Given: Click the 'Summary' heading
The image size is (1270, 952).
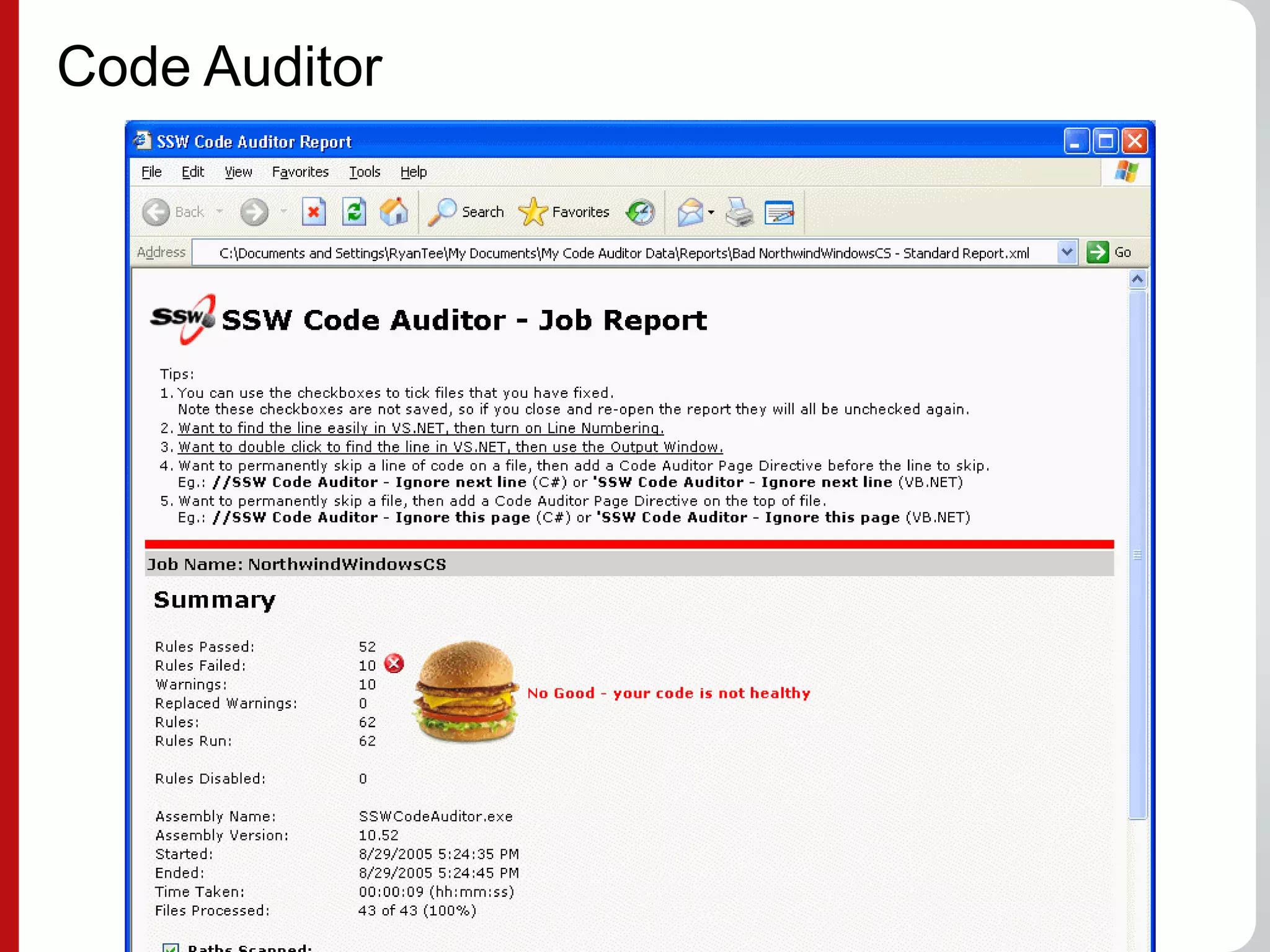Looking at the screenshot, I should pos(215,599).
